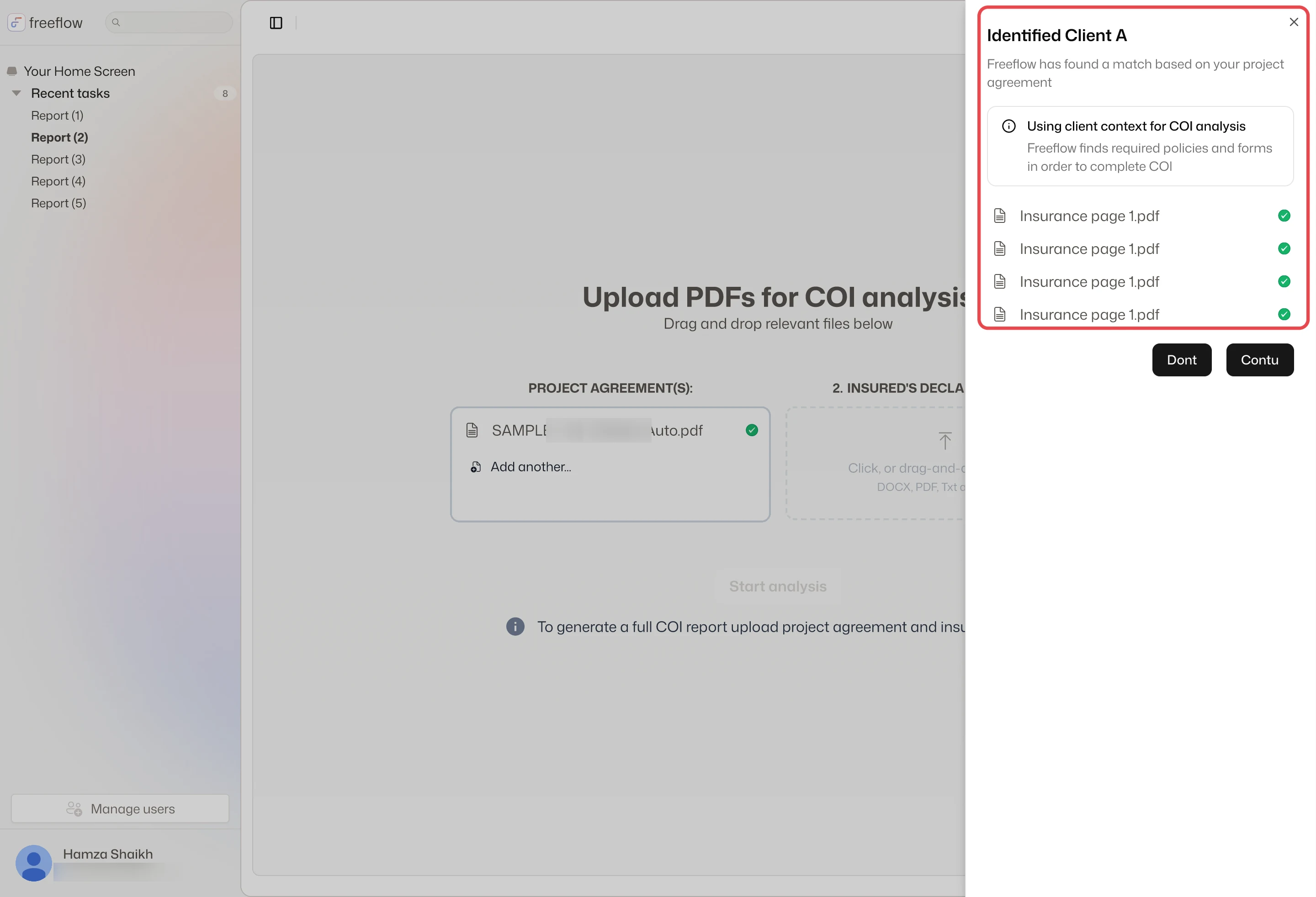Click the Home Screen icon

coord(12,71)
